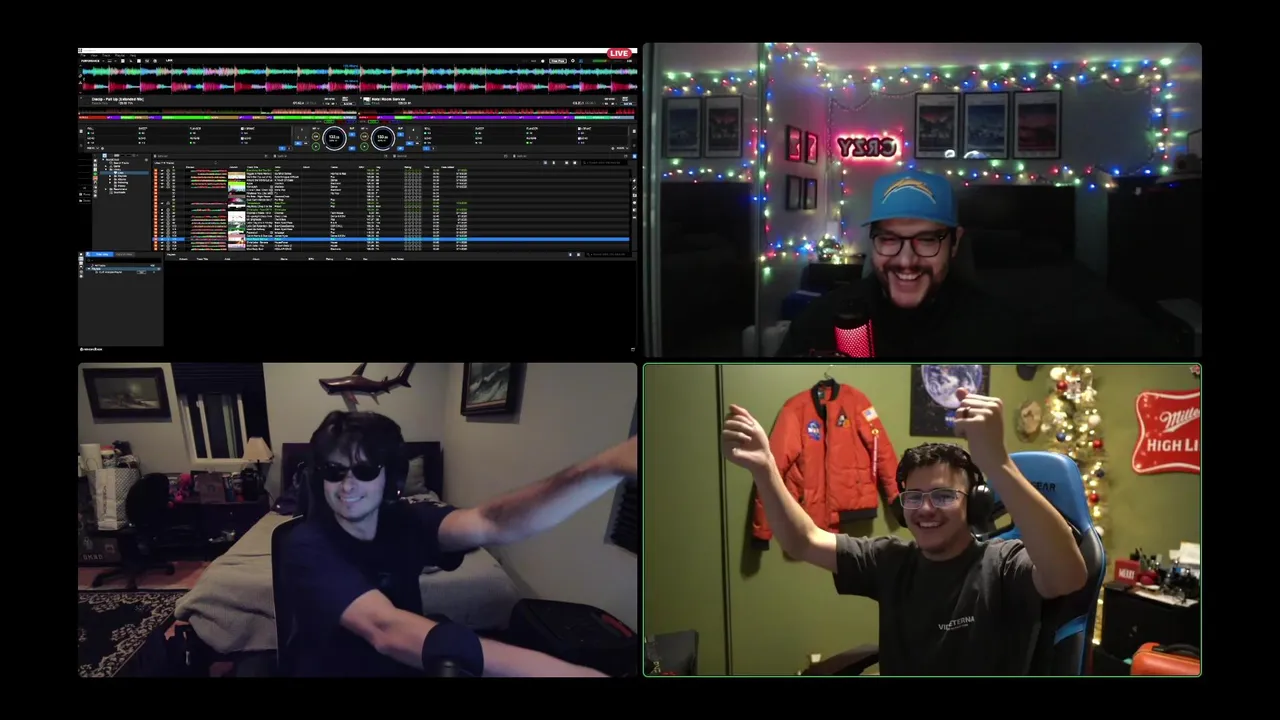Sort tracks by BPM column header
The height and width of the screenshot is (720, 1280).
tap(362, 167)
